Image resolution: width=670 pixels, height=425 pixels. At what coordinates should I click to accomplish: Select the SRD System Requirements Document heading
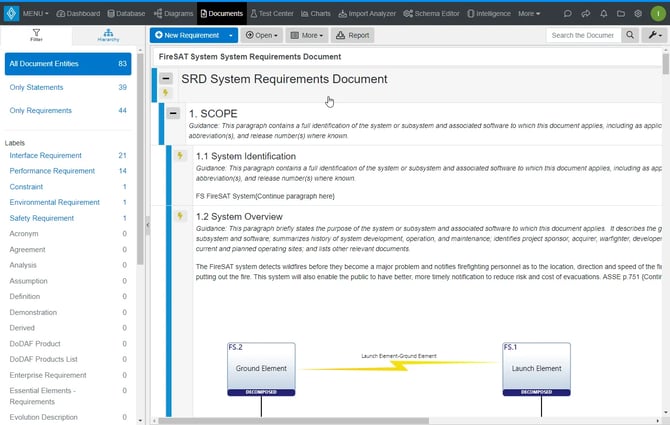coord(284,79)
